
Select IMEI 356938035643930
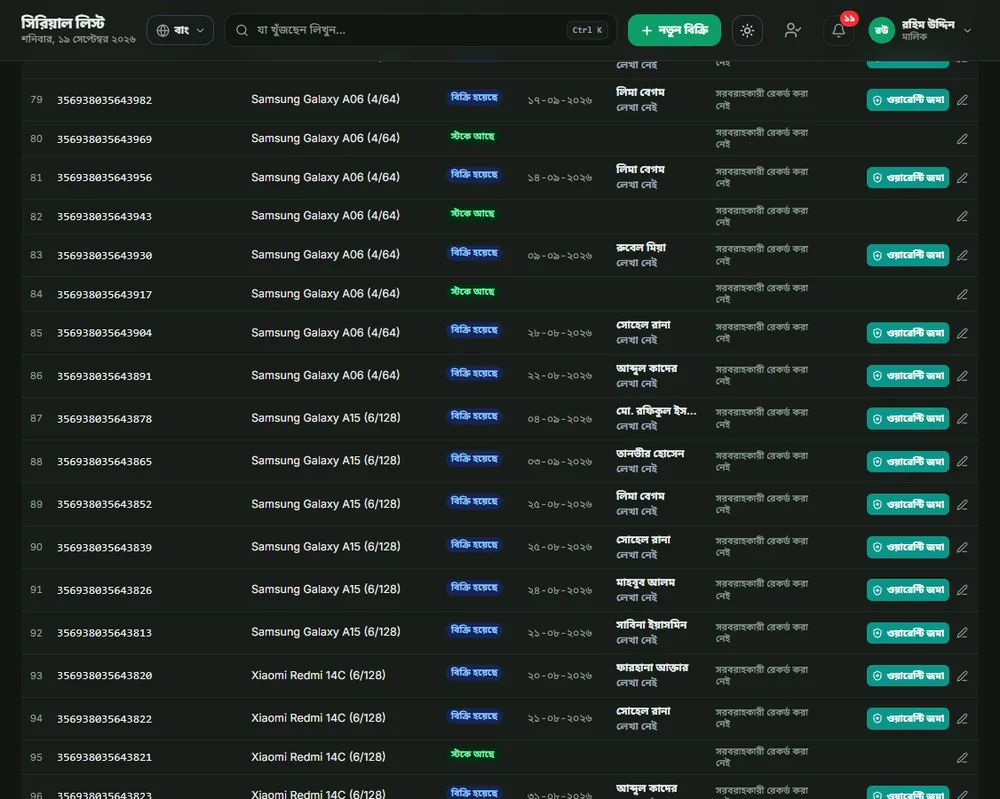point(105,256)
